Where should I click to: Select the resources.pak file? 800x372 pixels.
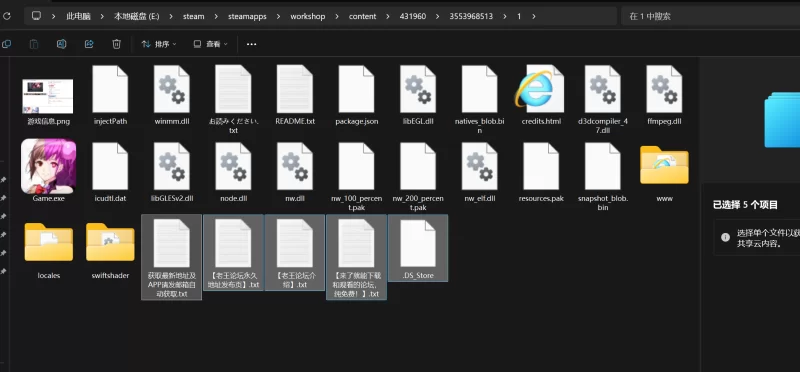click(x=541, y=172)
